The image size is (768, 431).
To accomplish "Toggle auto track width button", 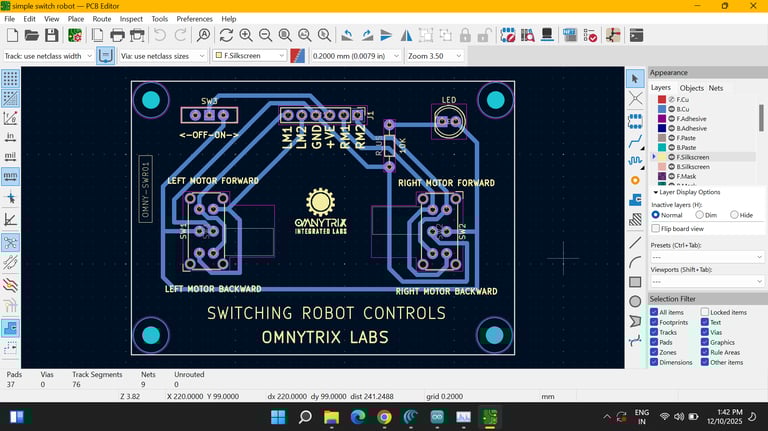I will 105,56.
